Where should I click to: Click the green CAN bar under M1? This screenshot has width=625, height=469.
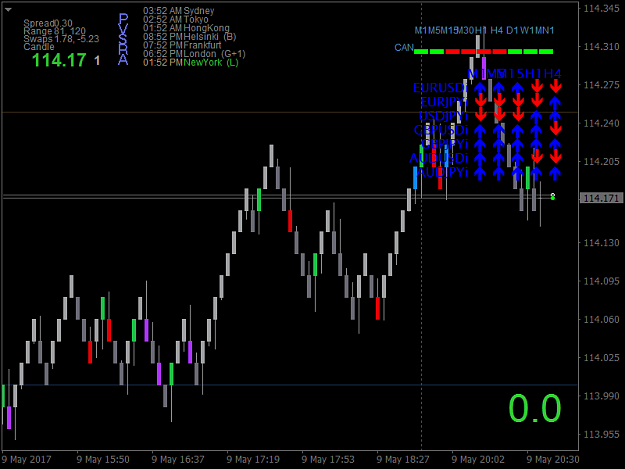(421, 51)
